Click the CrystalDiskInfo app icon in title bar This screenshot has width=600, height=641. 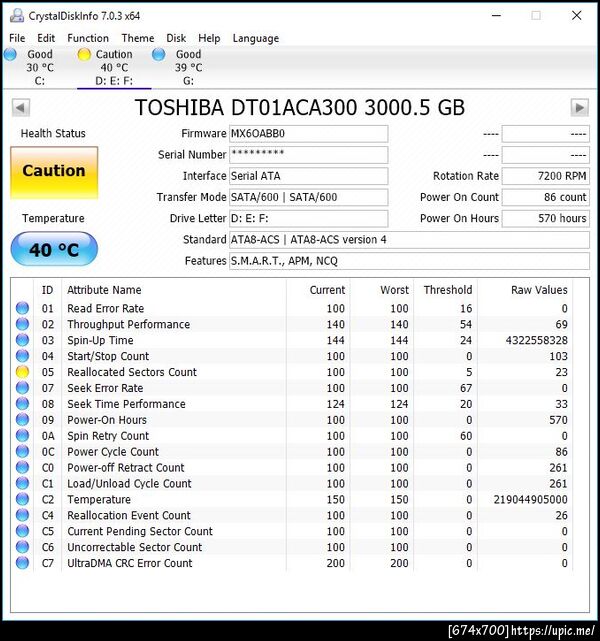click(x=16, y=16)
